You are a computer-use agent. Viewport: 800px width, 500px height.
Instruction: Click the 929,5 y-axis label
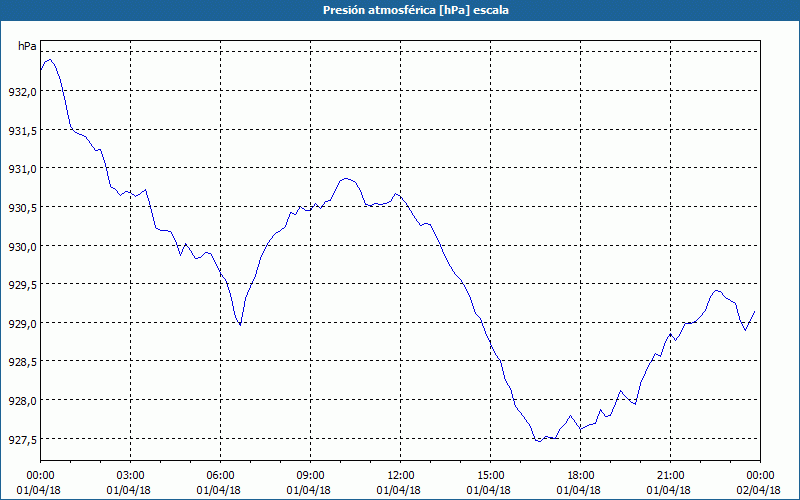[22, 285]
